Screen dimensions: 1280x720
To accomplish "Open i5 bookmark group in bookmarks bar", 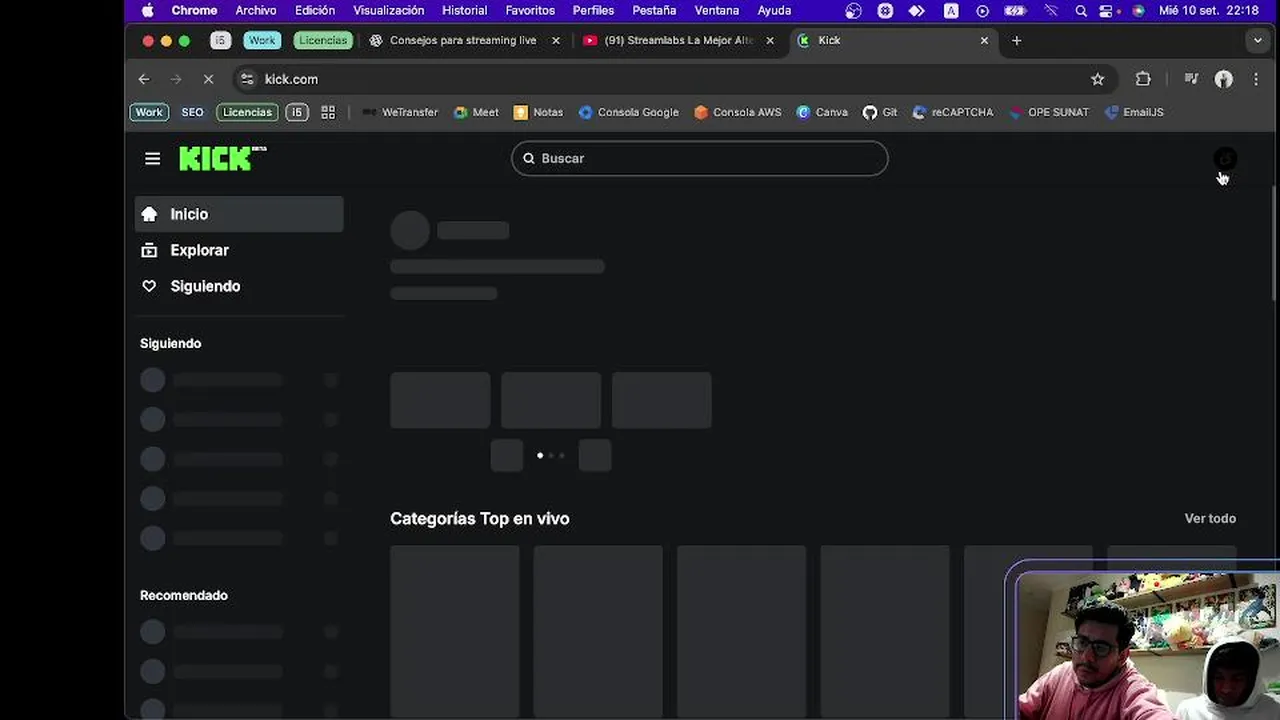I will point(297,112).
